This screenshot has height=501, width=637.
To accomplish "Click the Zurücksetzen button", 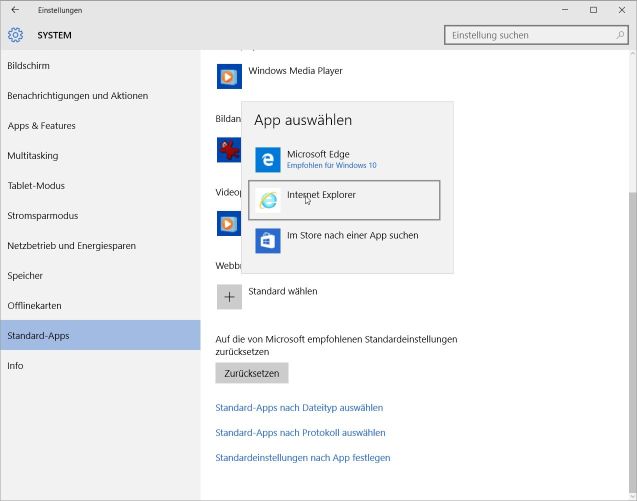I will (x=252, y=373).
